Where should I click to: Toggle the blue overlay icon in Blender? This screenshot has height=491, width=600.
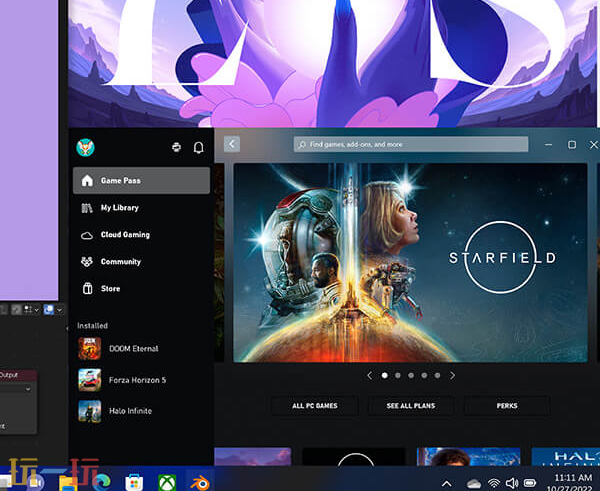(x=49, y=310)
